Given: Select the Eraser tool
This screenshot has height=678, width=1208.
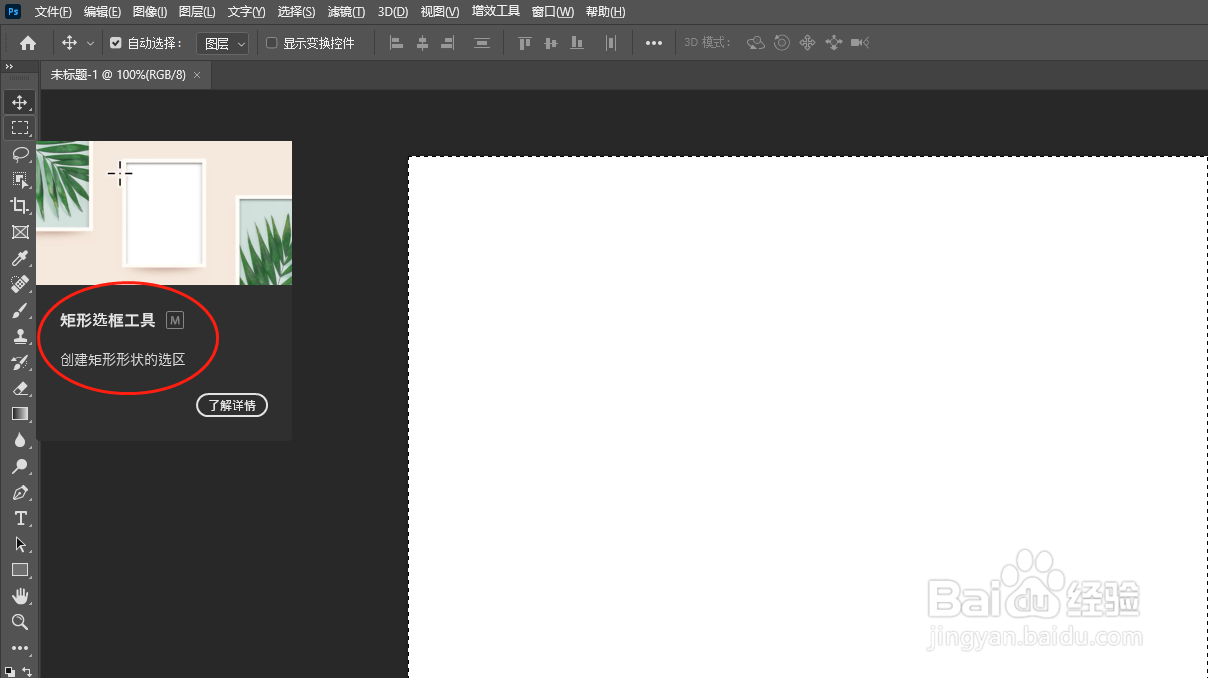Looking at the screenshot, I should click(19, 388).
